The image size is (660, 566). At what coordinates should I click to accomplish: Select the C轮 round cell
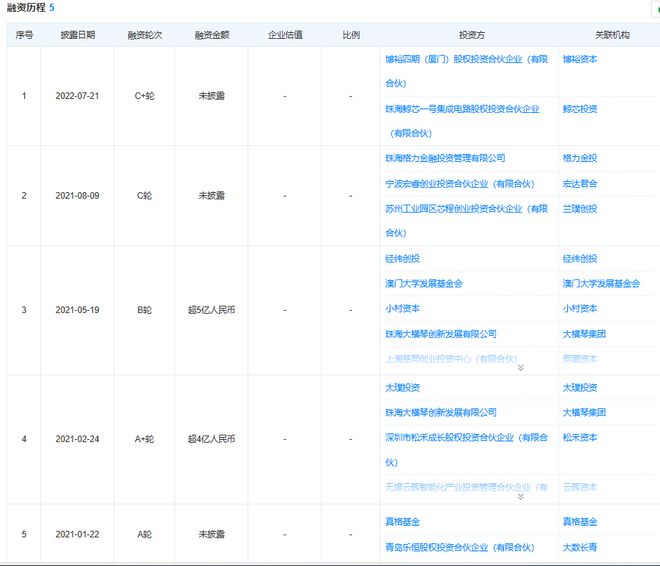tap(144, 196)
